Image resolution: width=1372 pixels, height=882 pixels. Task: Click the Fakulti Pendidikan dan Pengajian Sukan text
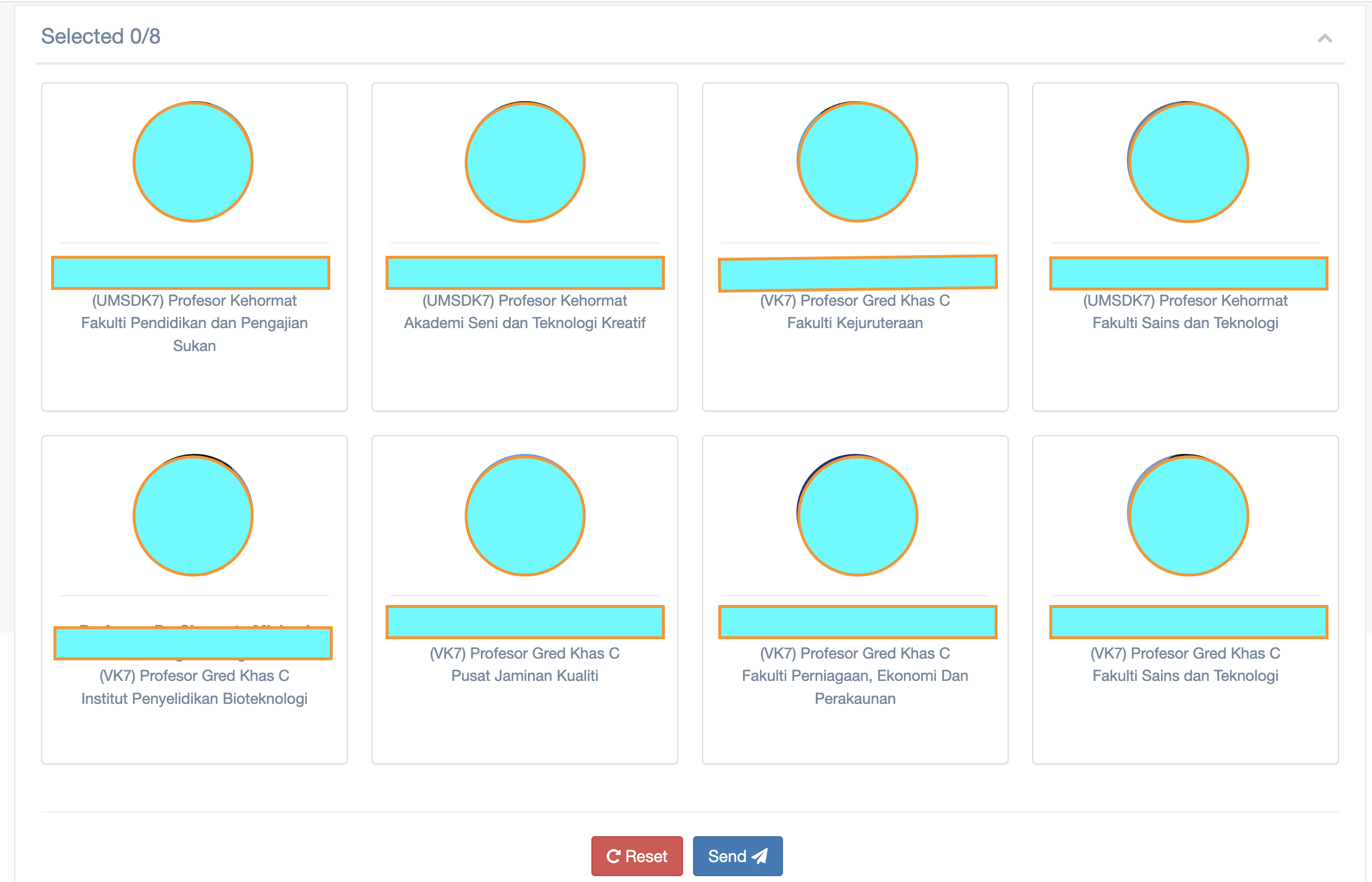194,323
